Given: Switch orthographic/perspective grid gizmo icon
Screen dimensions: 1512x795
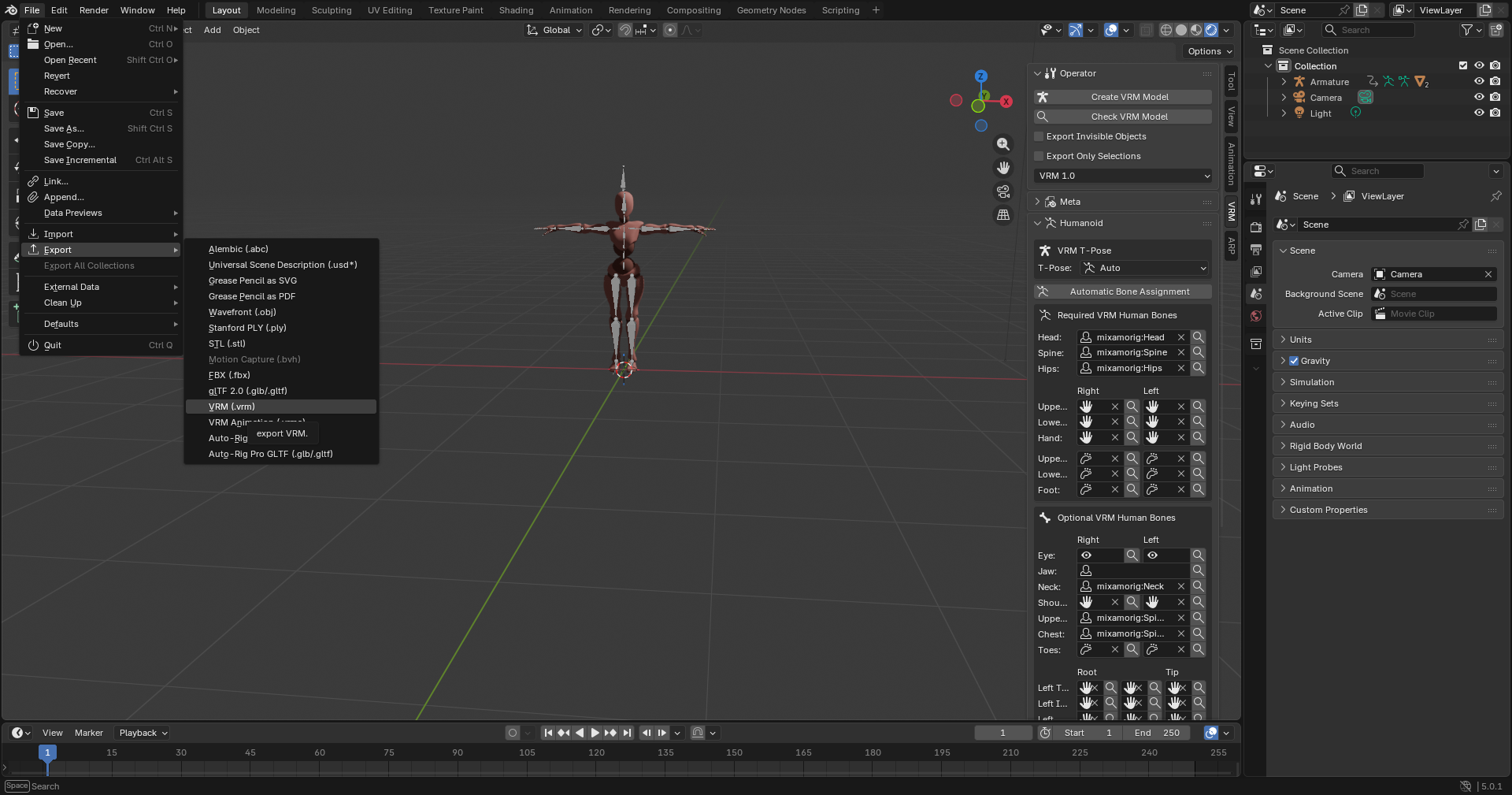Looking at the screenshot, I should [x=1002, y=214].
